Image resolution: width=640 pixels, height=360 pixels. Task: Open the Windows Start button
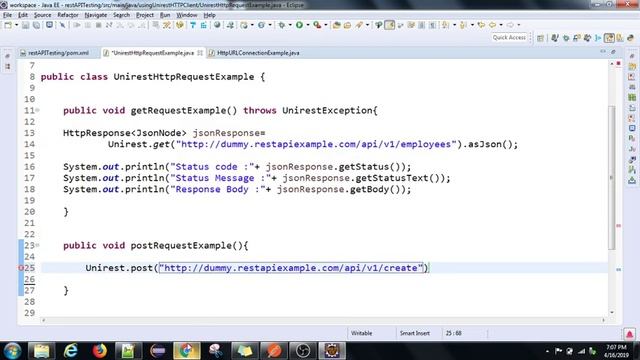click(x=12, y=351)
